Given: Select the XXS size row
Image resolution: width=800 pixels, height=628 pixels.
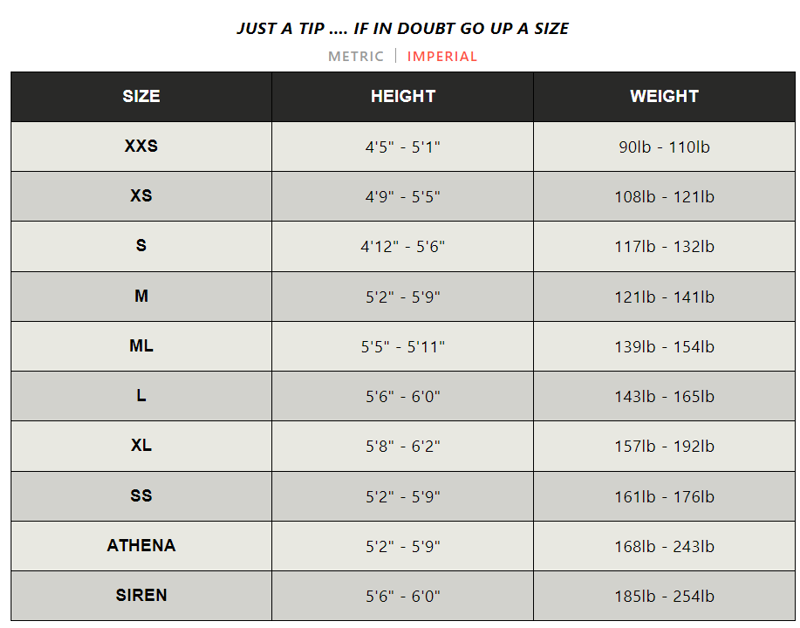Looking at the screenshot, I should [140, 146].
